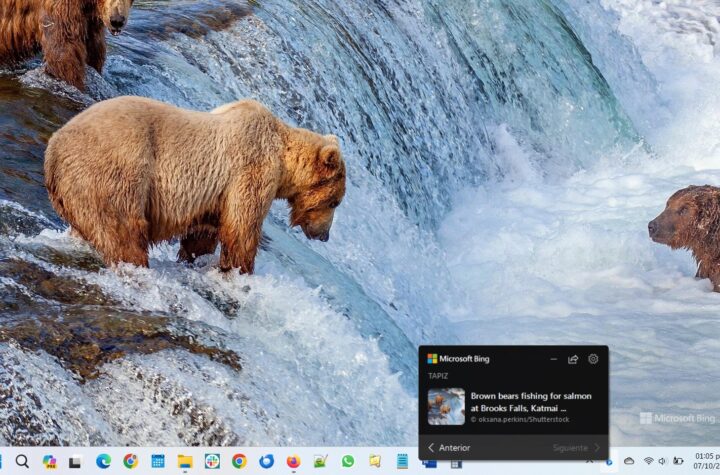Open Task View on the taskbar
Screen dimensions: 720x475
(x=75, y=461)
